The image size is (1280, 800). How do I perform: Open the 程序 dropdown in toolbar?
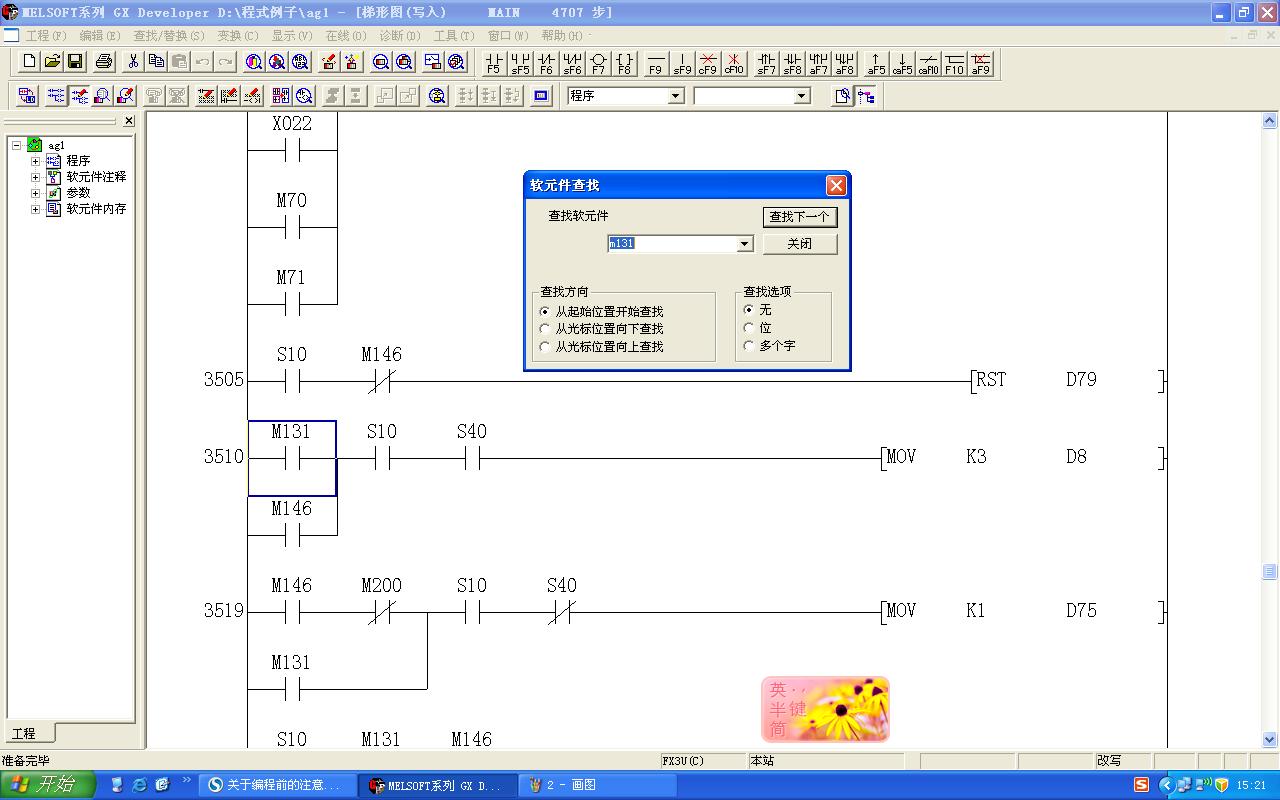675,96
